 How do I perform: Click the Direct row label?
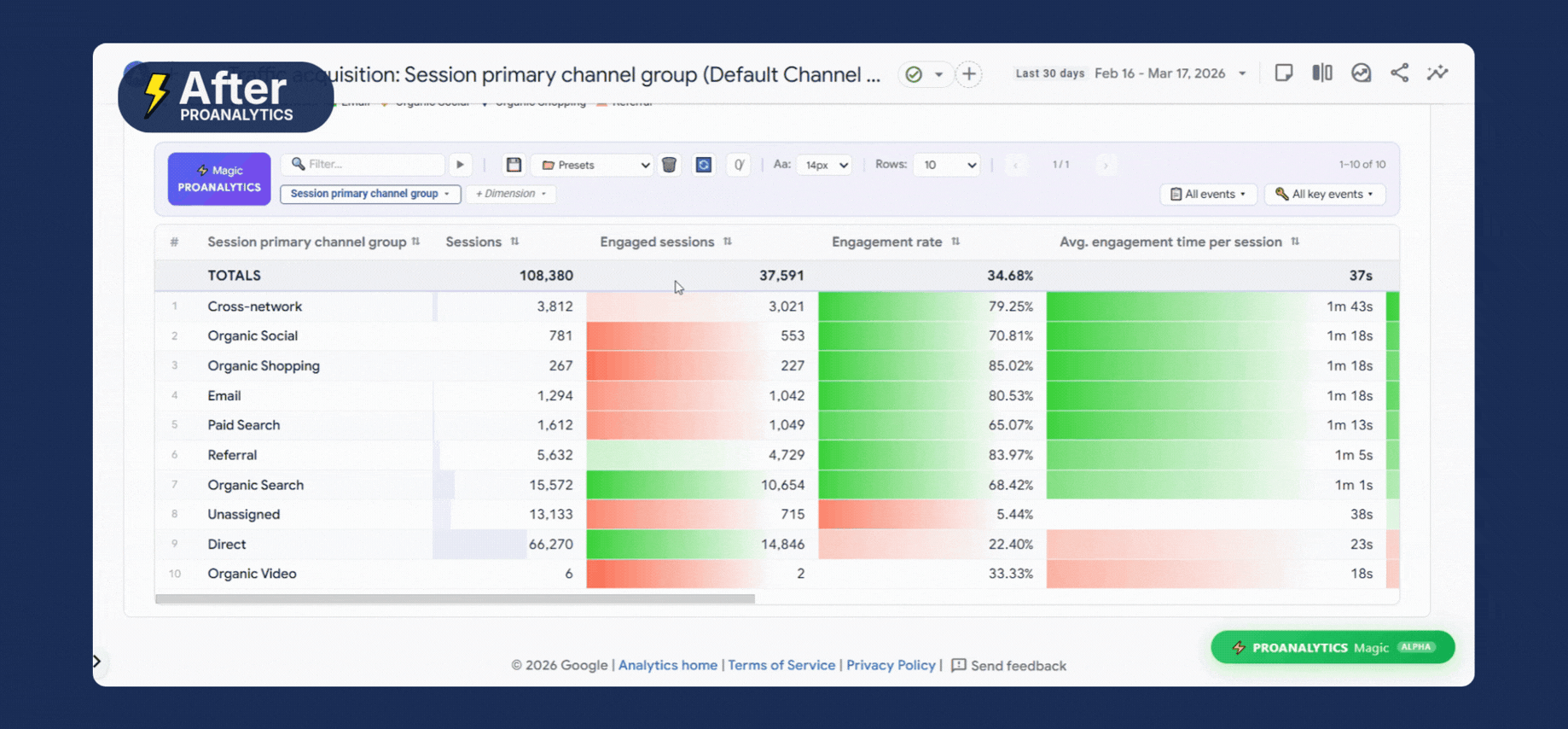[x=227, y=545]
